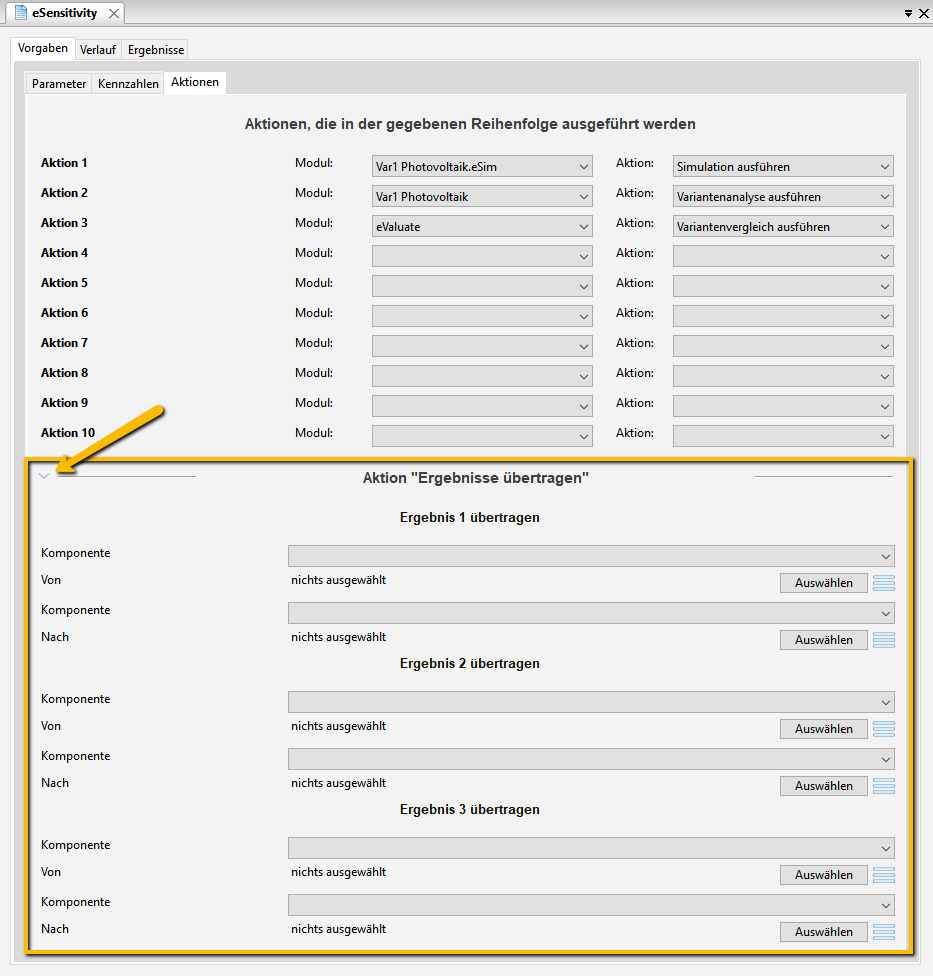Click list icon beside Von in Ergebnis 2

pyautogui.click(x=884, y=729)
